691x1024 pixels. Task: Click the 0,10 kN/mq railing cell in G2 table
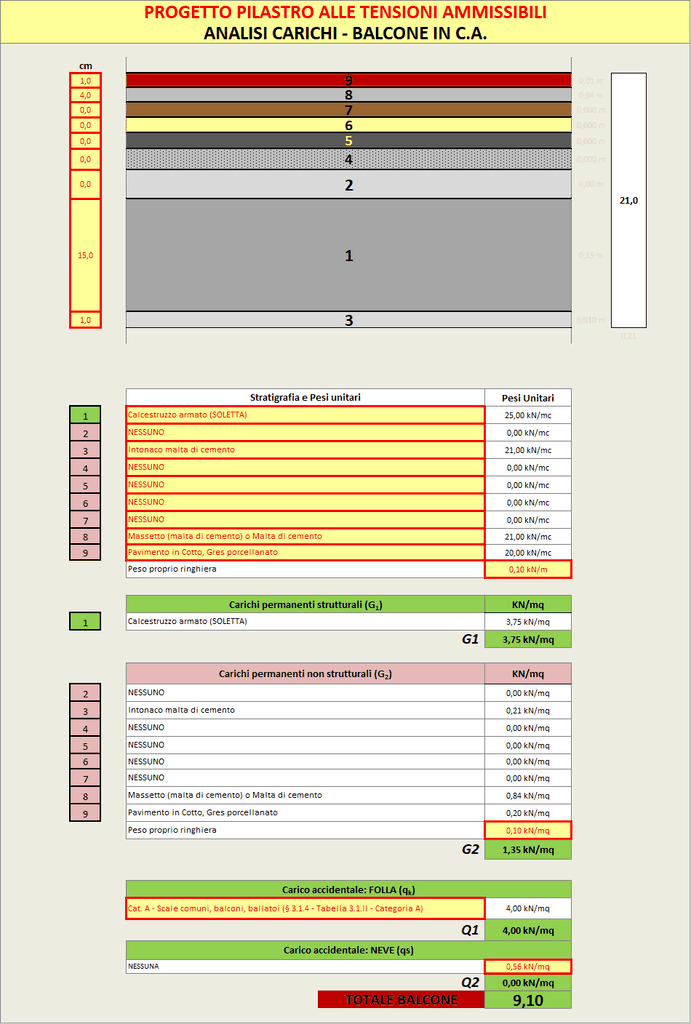click(x=528, y=830)
